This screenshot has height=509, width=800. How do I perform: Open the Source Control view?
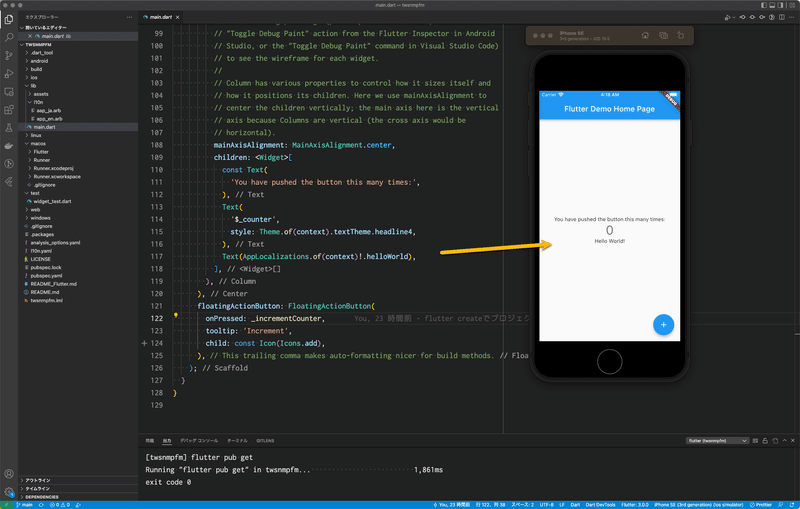click(9, 56)
